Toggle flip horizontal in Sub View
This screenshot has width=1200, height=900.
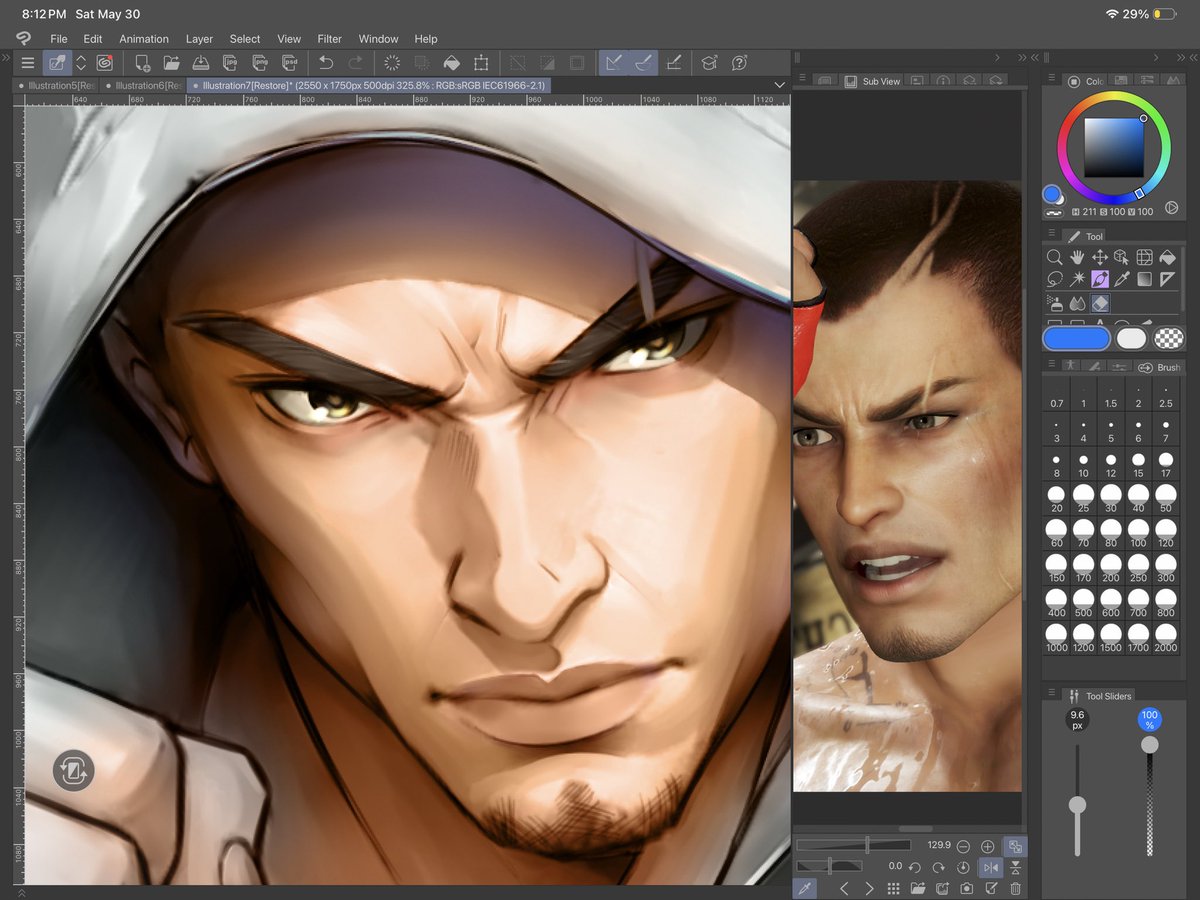(x=990, y=867)
